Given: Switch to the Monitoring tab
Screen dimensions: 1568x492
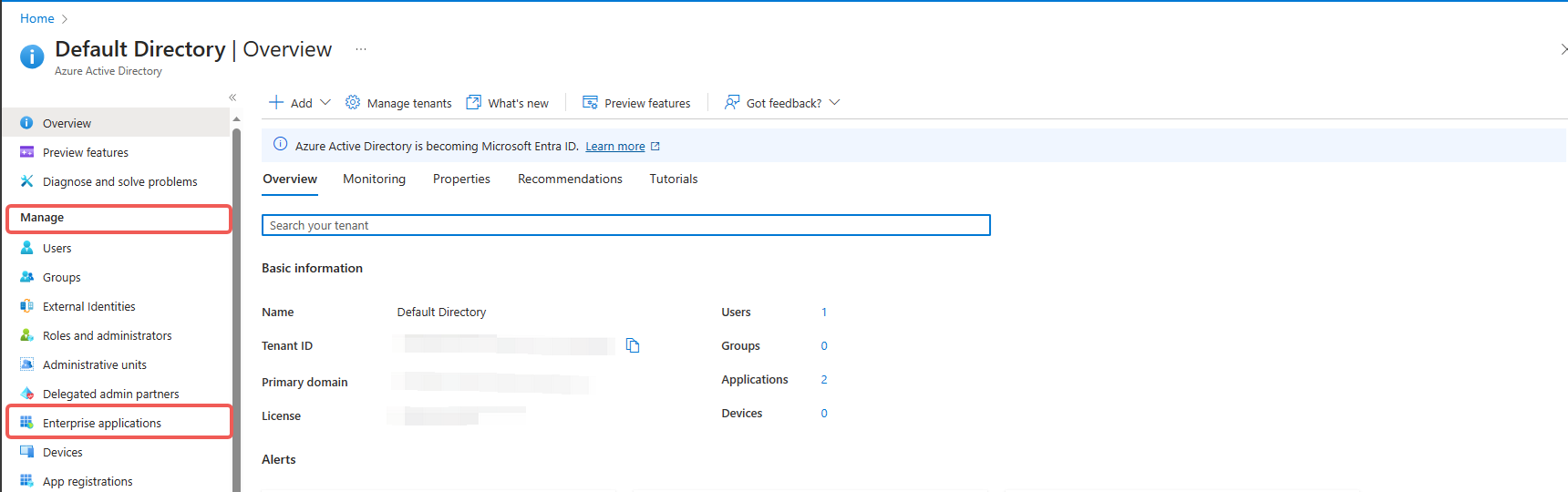Looking at the screenshot, I should (x=374, y=179).
